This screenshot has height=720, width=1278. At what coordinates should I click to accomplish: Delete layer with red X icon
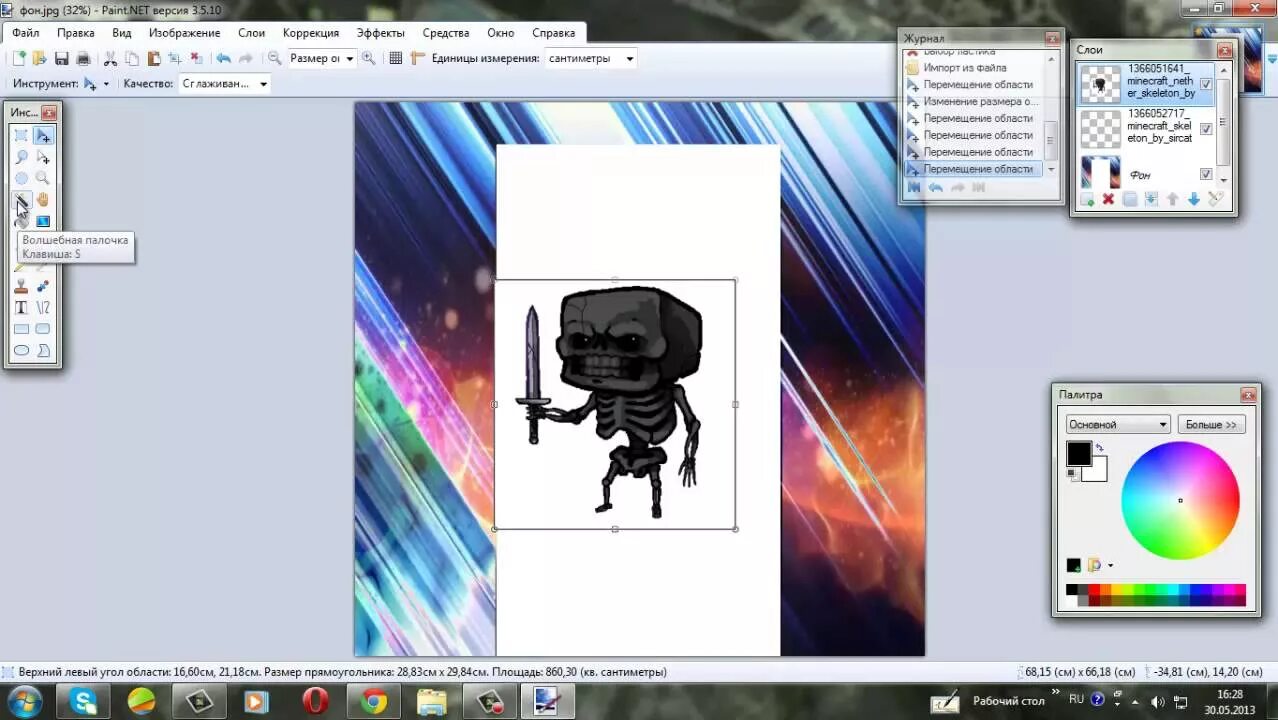point(1108,199)
